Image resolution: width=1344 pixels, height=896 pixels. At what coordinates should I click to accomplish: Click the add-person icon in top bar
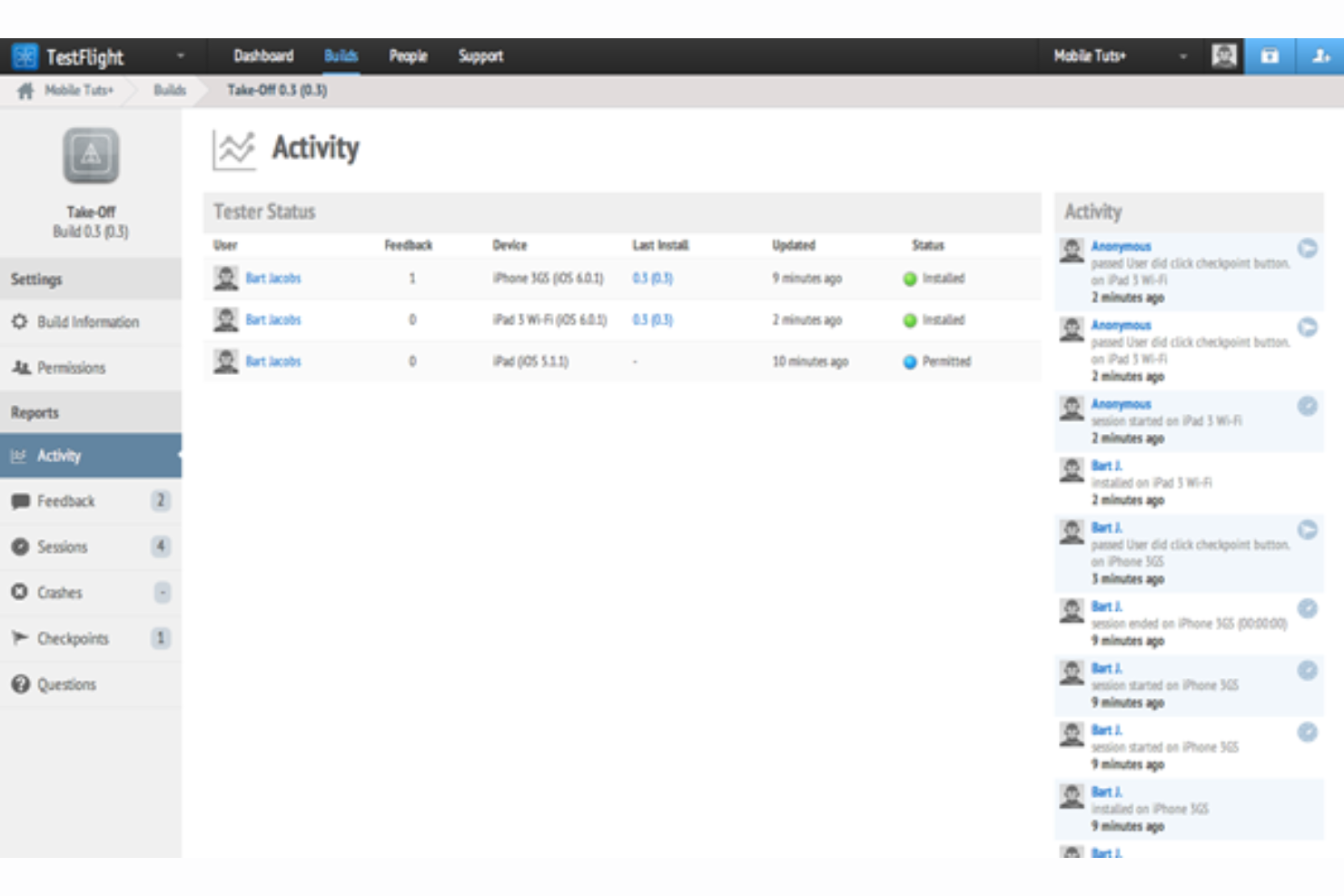point(1318,55)
